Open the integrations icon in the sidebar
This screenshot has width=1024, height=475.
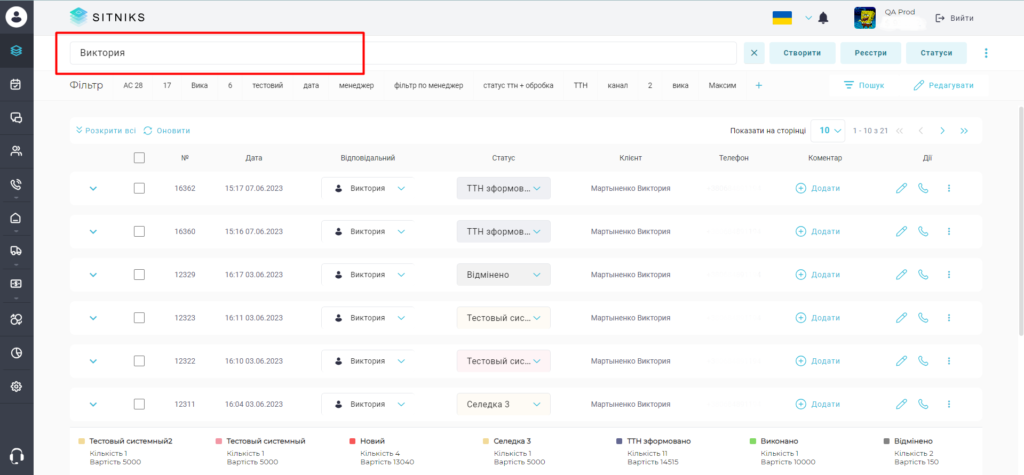coord(16,319)
